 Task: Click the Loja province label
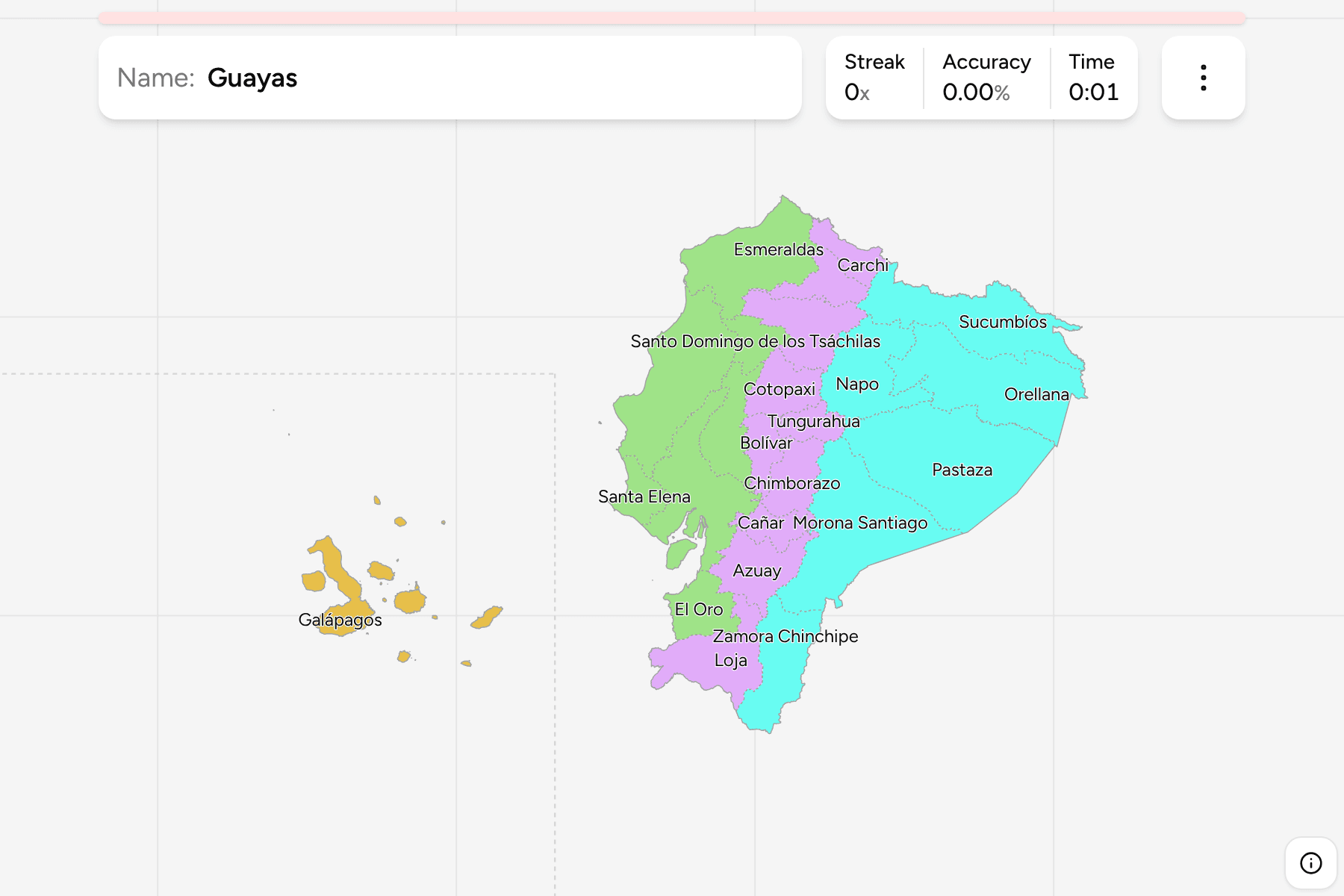731,660
